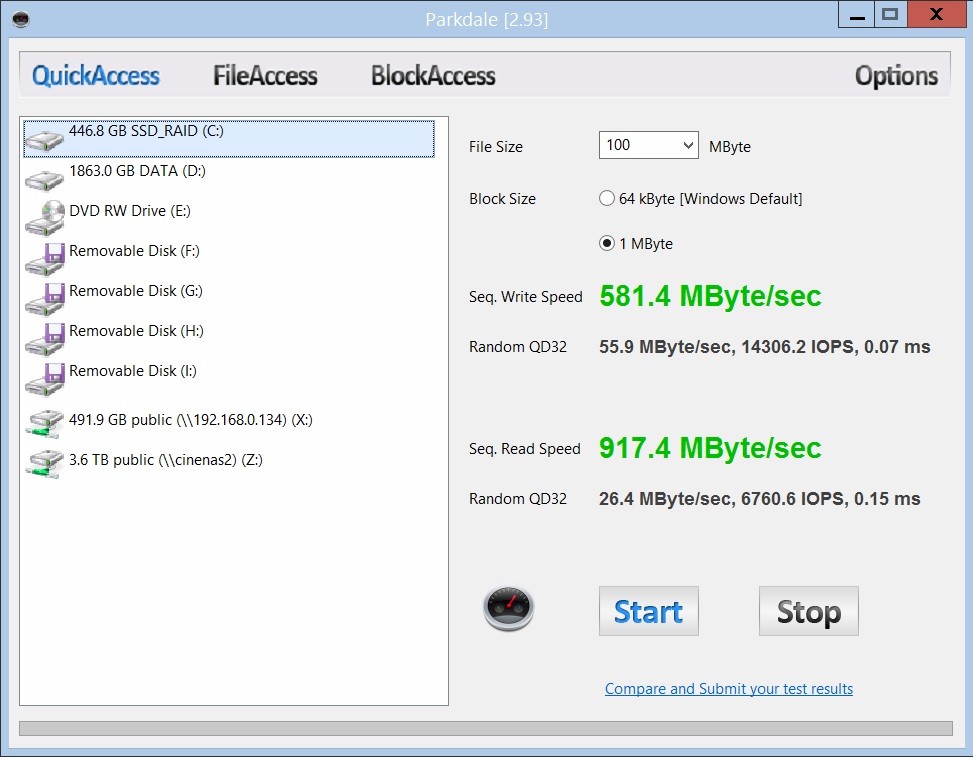
Task: Click the DATA (D:) hard drive icon
Action: [x=44, y=180]
